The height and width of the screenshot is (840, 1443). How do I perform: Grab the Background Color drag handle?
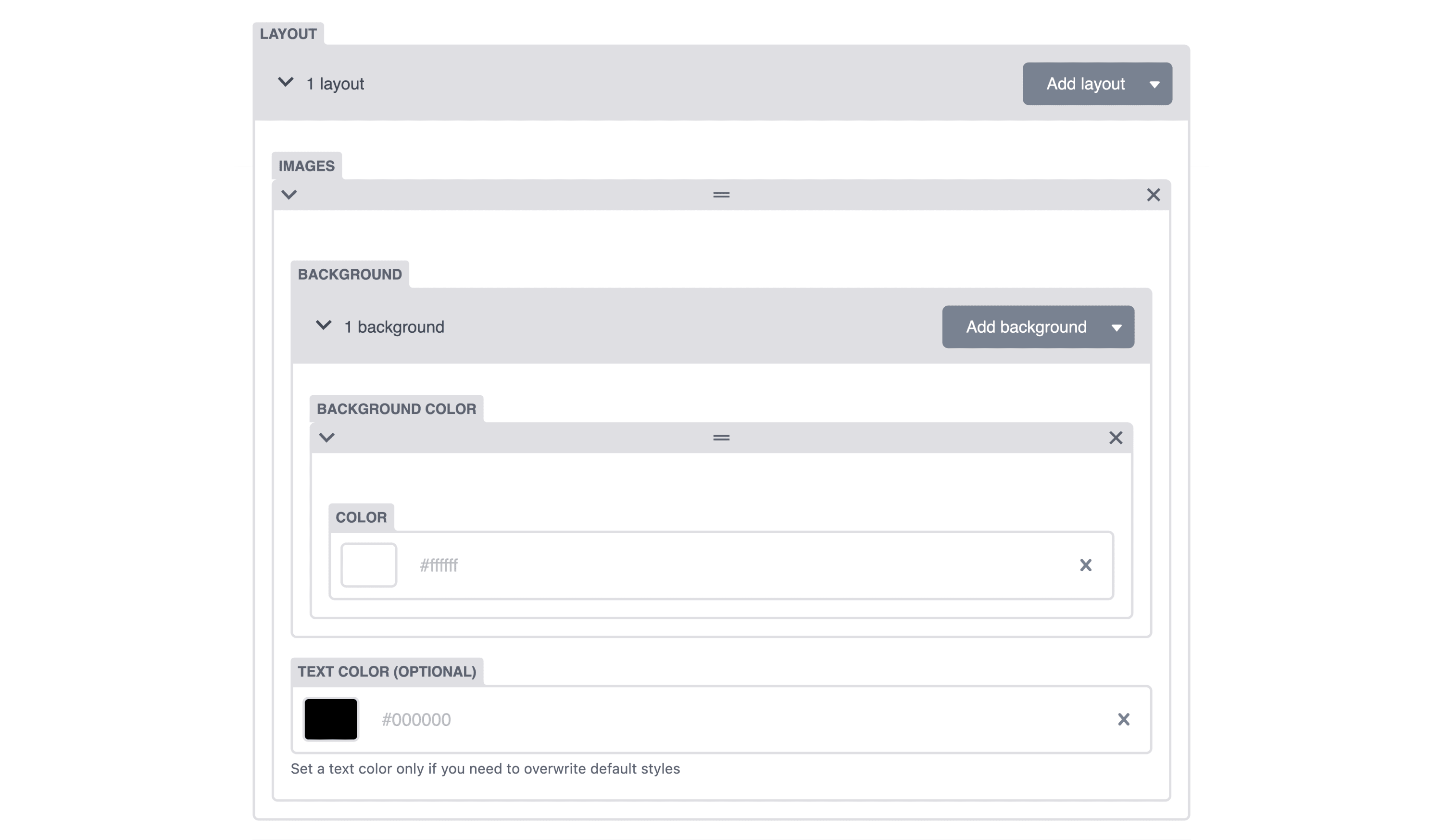click(x=721, y=438)
